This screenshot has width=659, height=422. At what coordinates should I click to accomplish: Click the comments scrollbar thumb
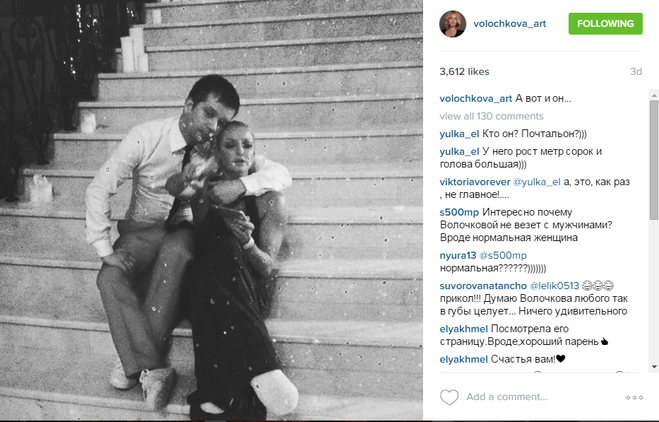(x=654, y=160)
